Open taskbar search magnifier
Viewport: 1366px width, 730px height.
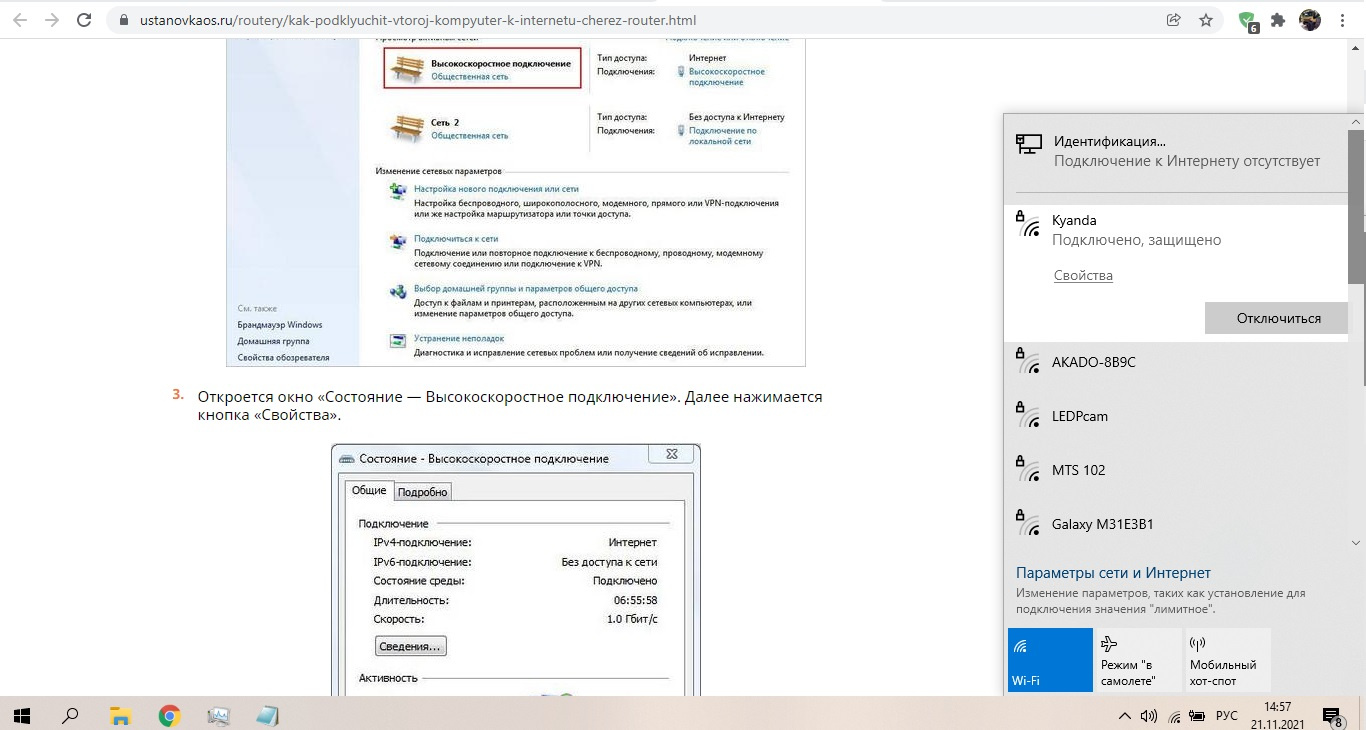point(70,716)
